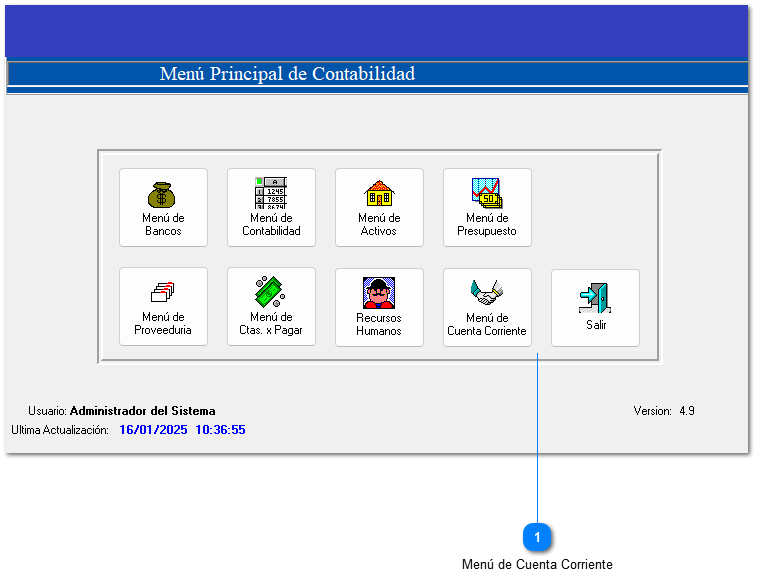
Task: Click the budget chart Presupuesto icon
Action: 487,193
